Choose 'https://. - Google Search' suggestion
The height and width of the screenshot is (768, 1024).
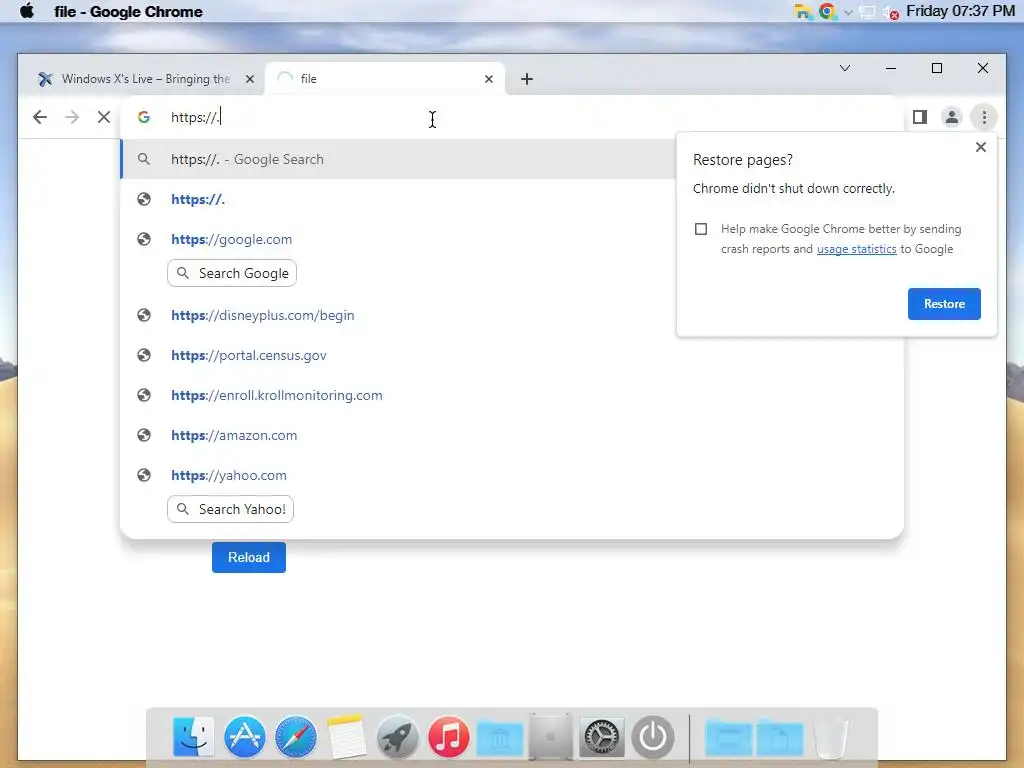click(x=398, y=159)
